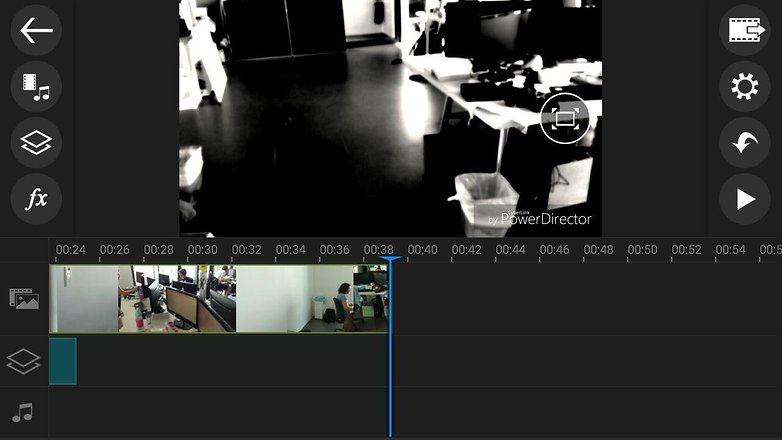Select the video/photo track icon

click(x=24, y=298)
